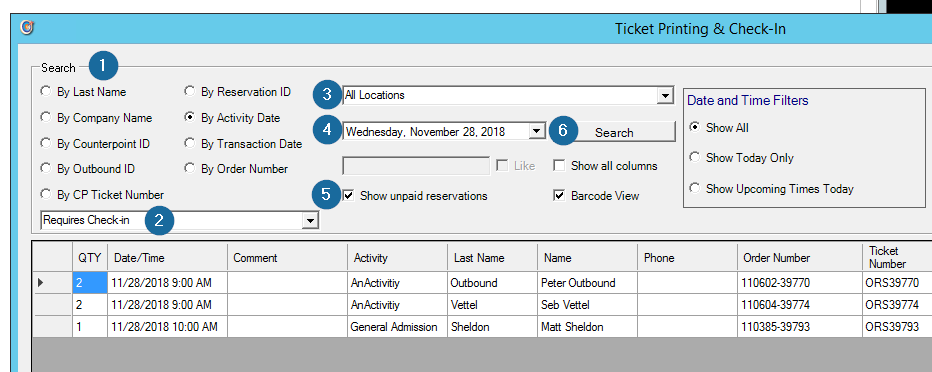Toggle the Like checkbox
Image resolution: width=932 pixels, height=372 pixels.
coord(502,166)
